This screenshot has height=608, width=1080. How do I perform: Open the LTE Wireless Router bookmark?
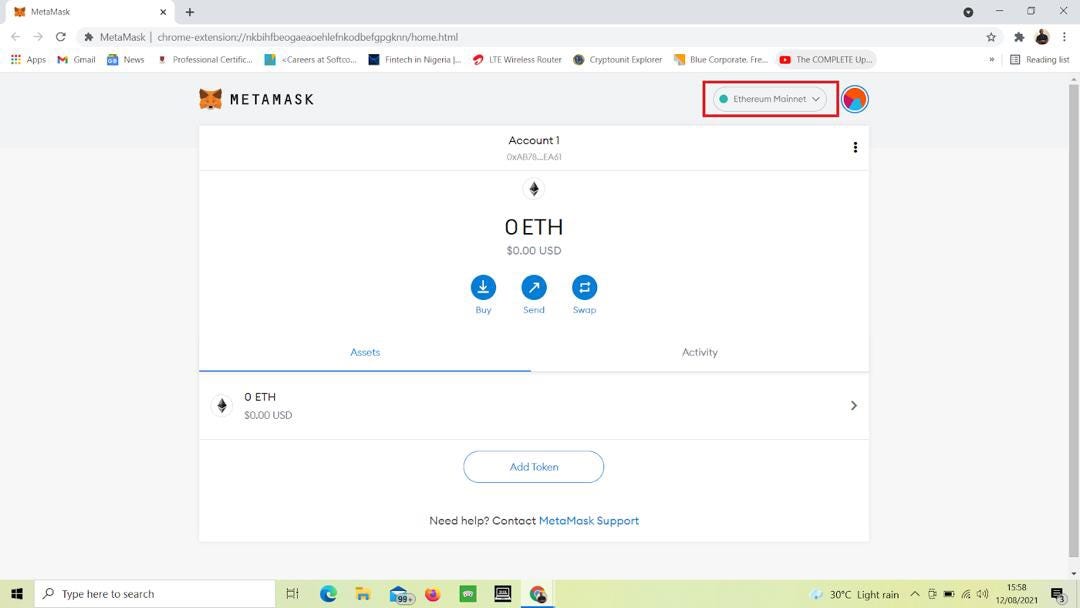[517, 60]
